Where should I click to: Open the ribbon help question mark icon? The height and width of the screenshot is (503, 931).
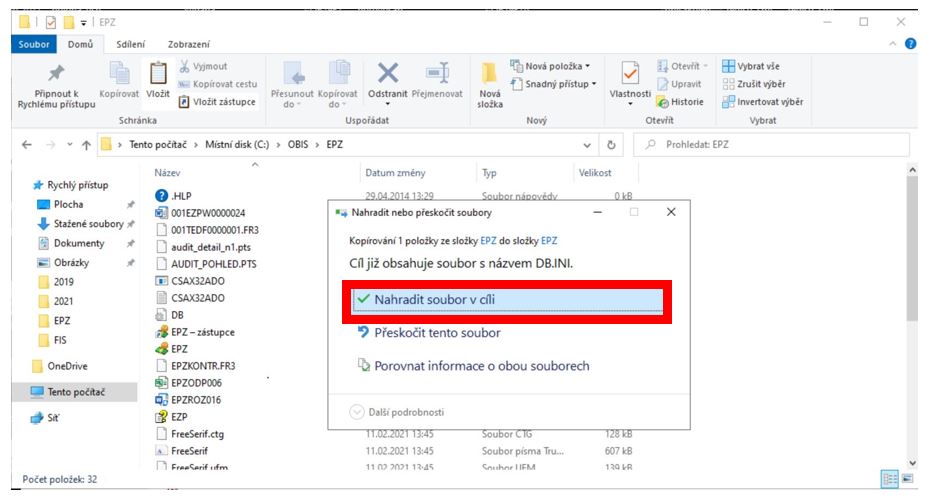910,44
